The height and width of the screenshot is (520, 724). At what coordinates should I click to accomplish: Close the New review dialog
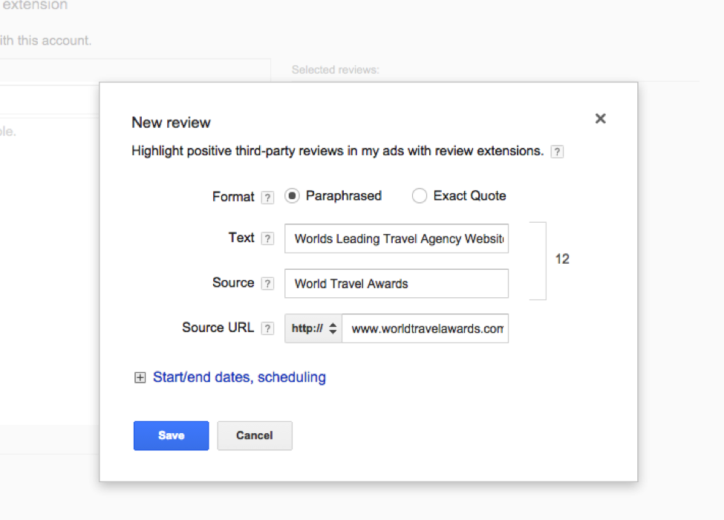pyautogui.click(x=600, y=119)
